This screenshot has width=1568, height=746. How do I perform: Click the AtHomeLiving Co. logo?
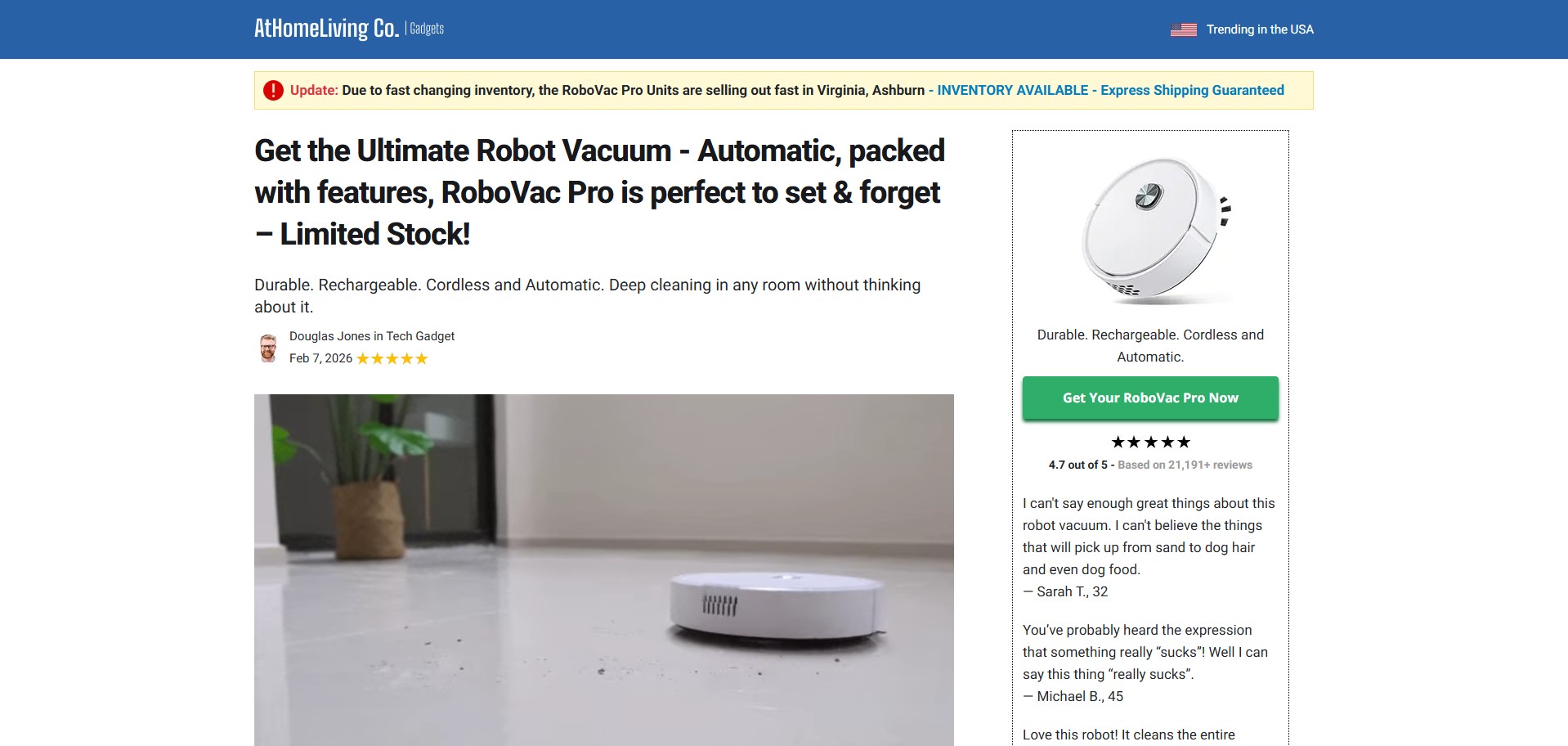(x=326, y=29)
